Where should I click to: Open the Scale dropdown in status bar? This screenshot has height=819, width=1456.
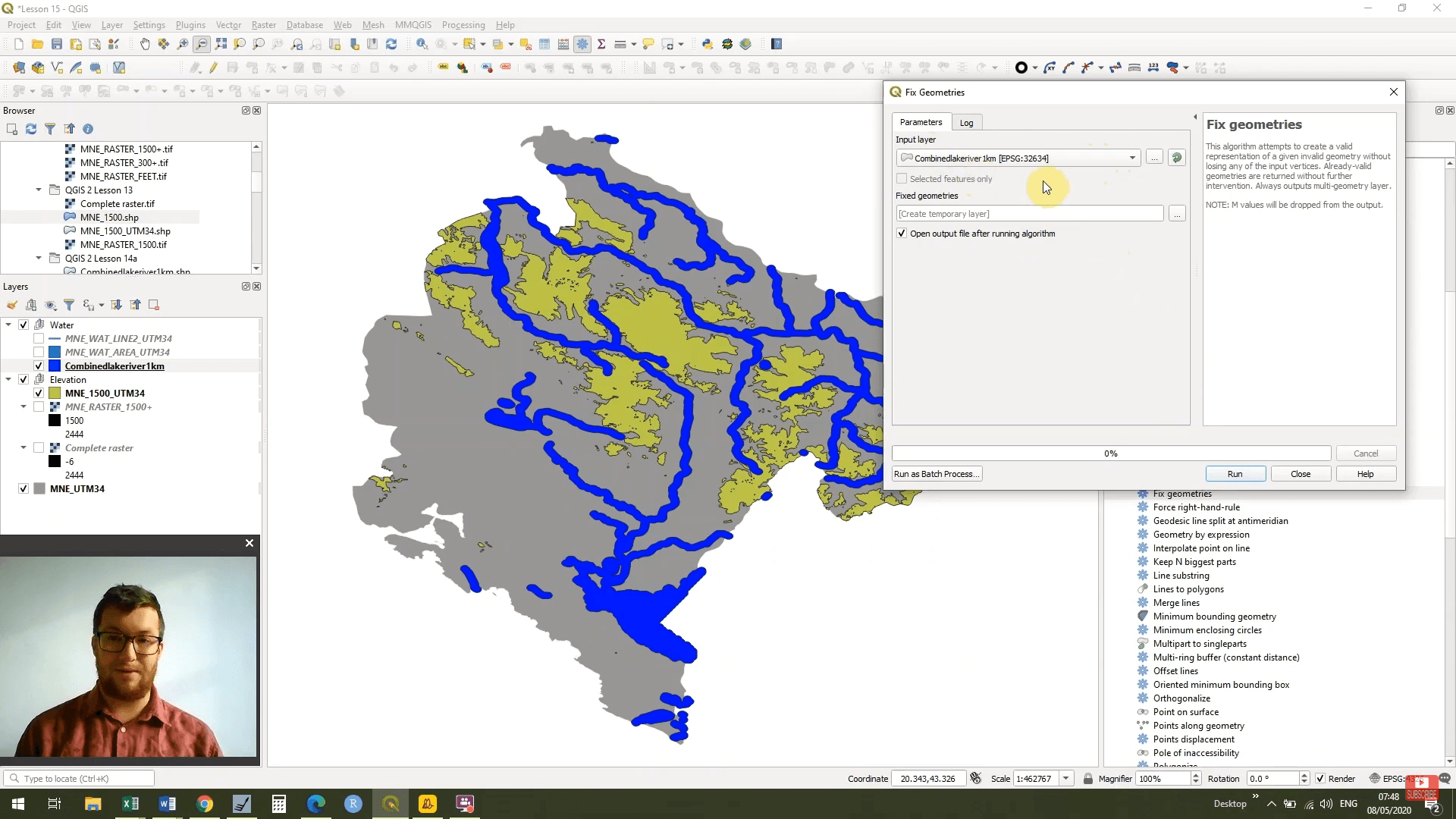(x=1065, y=779)
